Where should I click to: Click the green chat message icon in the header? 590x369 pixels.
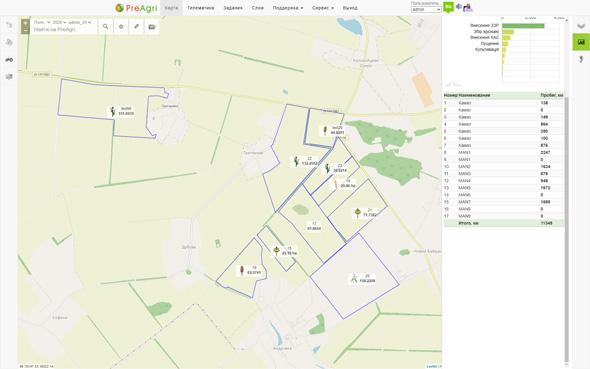(x=448, y=7)
